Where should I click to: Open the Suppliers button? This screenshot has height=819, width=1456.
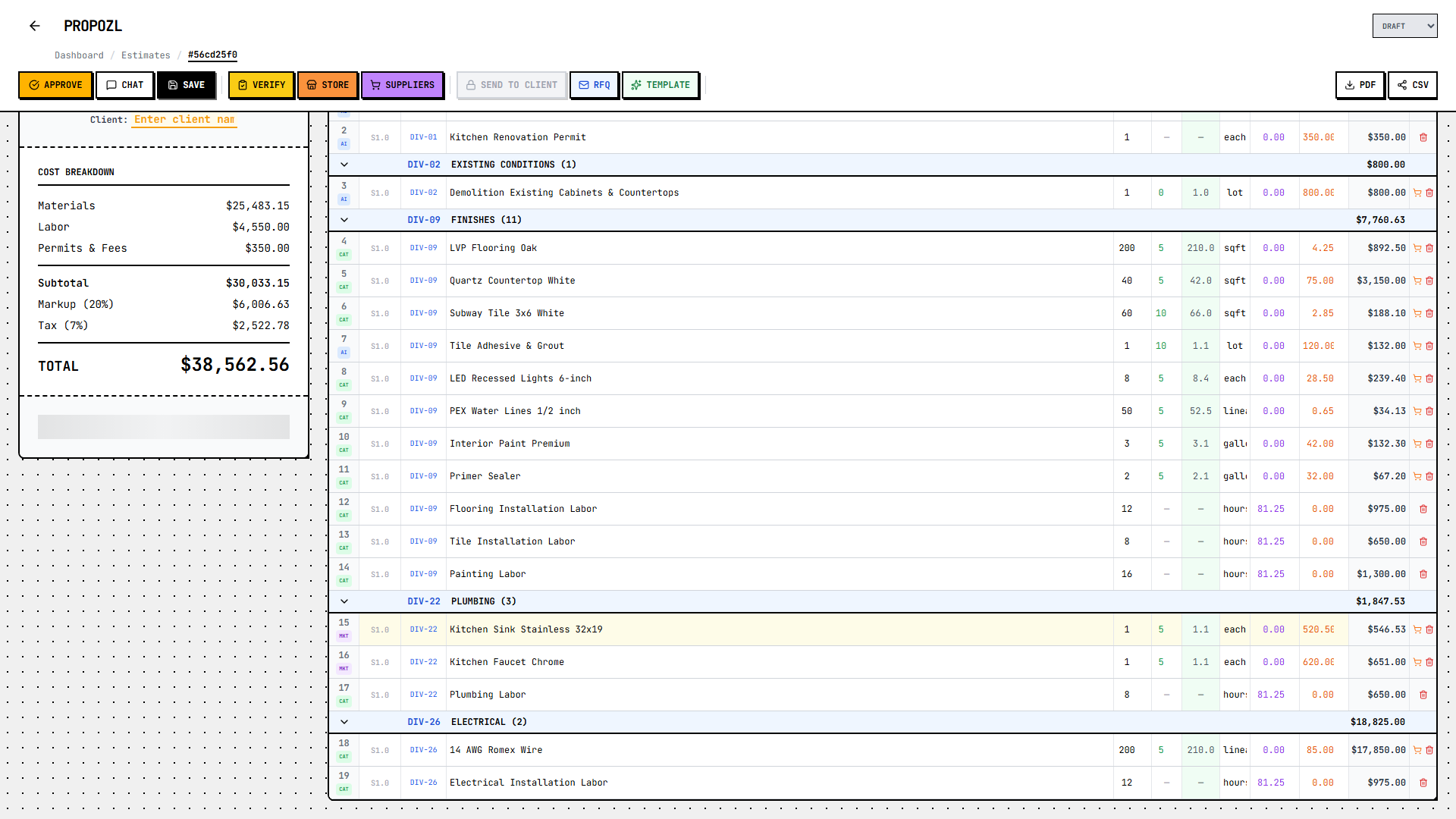point(403,85)
